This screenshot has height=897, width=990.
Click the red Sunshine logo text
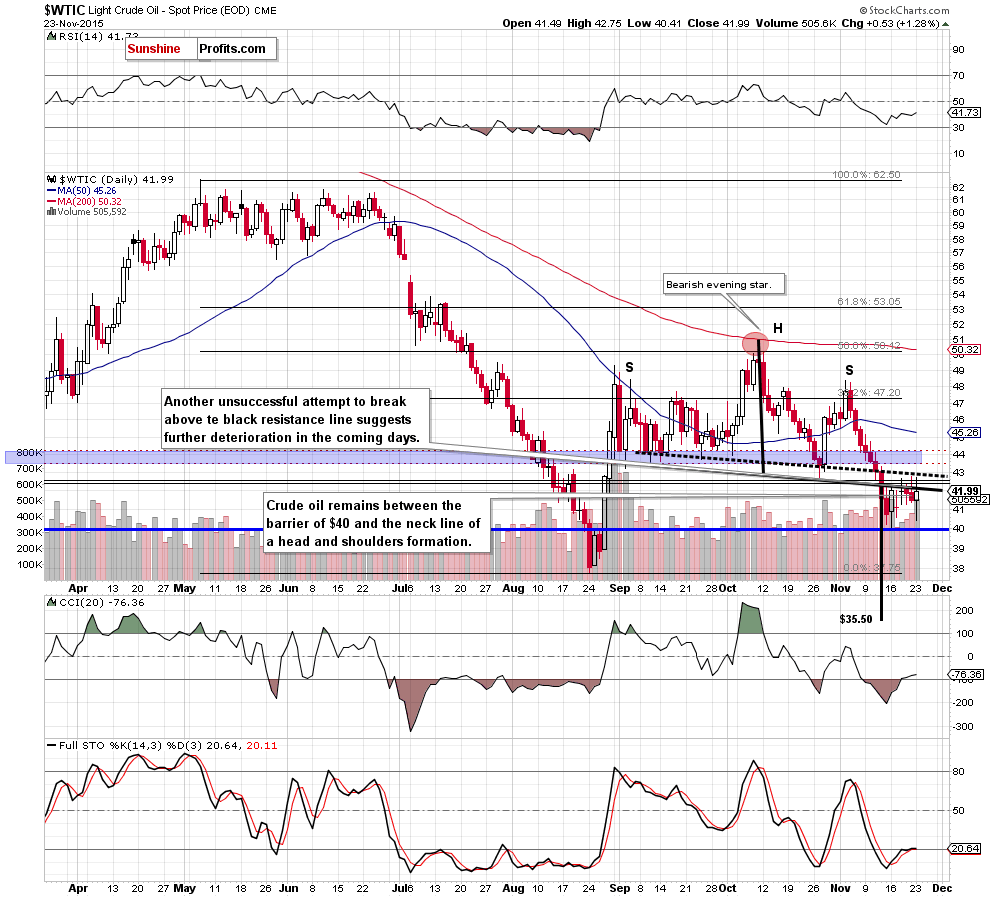tap(153, 49)
